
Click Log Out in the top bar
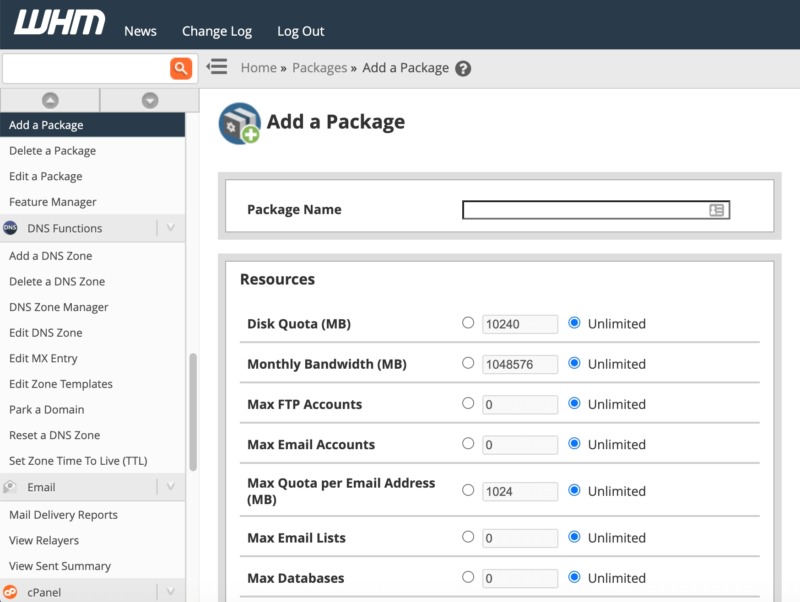300,31
